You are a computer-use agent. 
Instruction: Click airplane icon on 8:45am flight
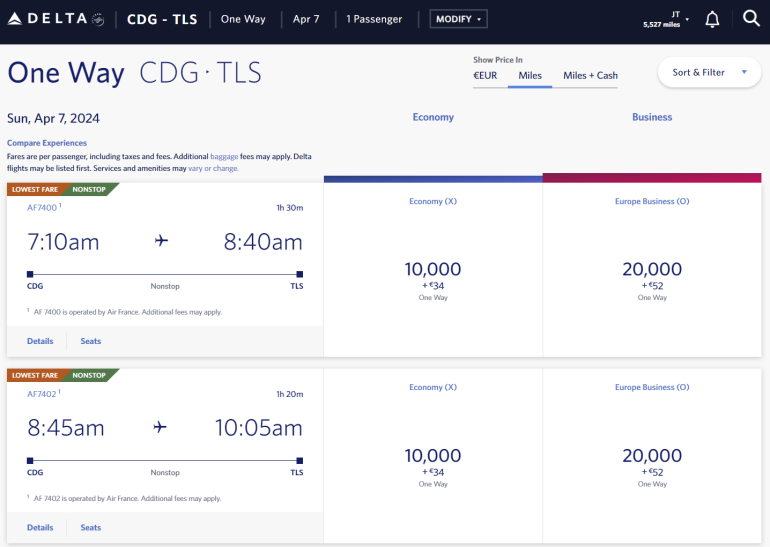161,427
